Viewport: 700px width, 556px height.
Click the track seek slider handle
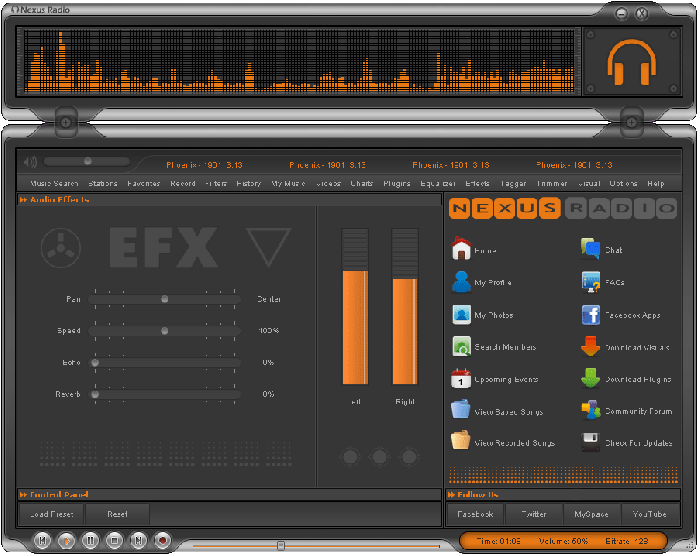click(x=281, y=545)
